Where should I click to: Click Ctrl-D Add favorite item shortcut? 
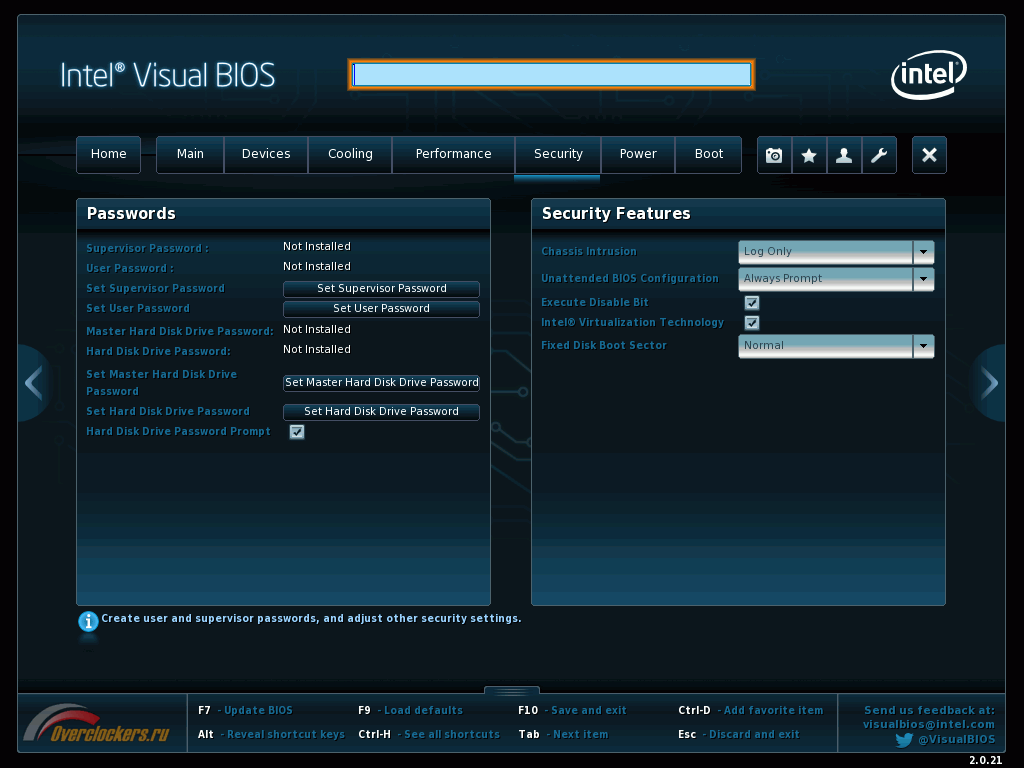pos(751,711)
